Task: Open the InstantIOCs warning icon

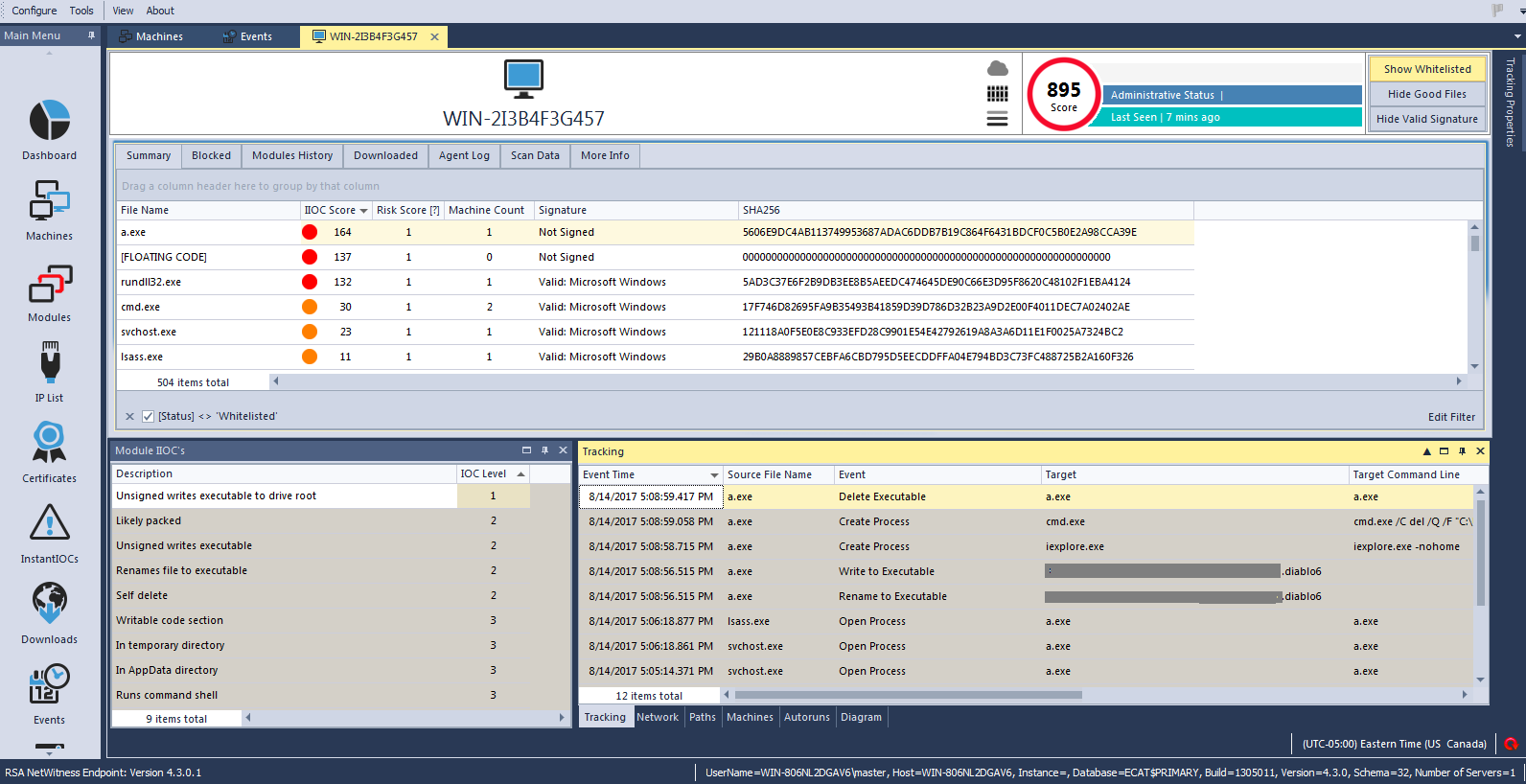Action: pyautogui.click(x=50, y=524)
